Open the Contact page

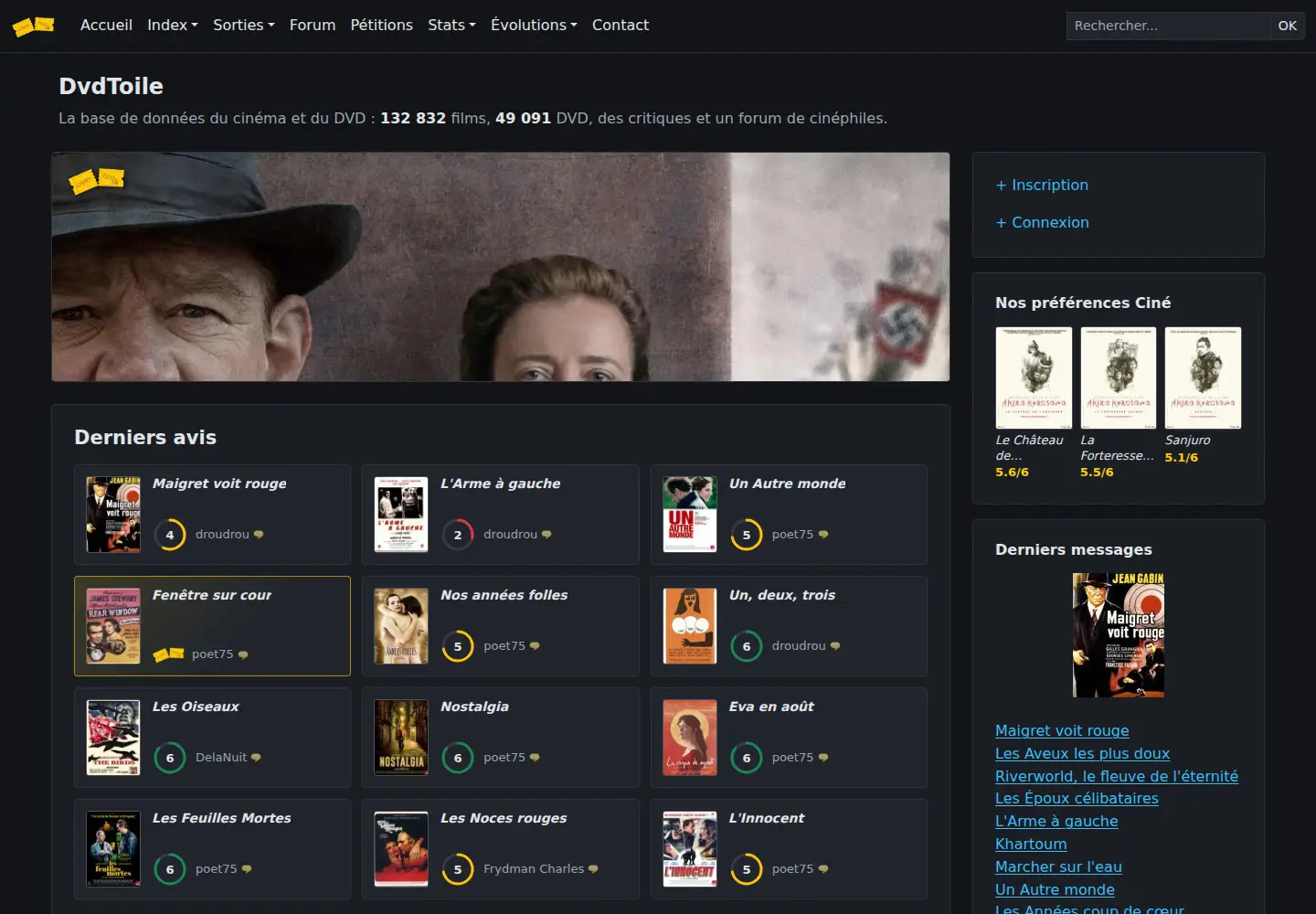click(x=621, y=26)
